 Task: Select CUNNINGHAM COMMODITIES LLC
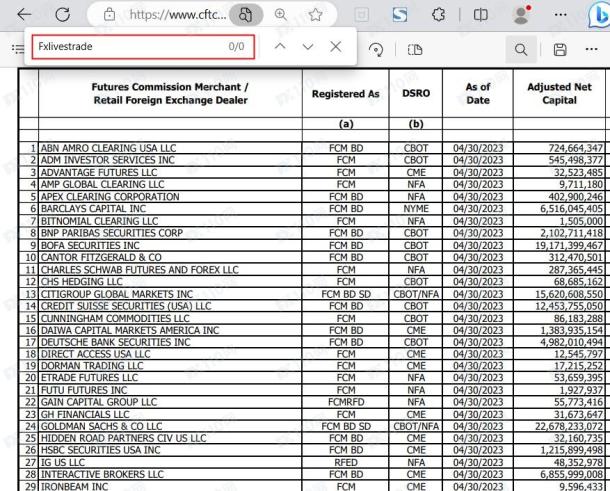point(115,318)
